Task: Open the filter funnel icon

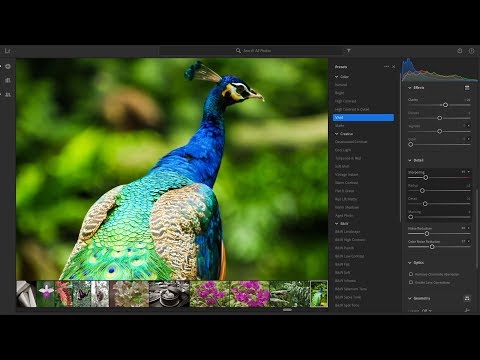Action: [349, 51]
